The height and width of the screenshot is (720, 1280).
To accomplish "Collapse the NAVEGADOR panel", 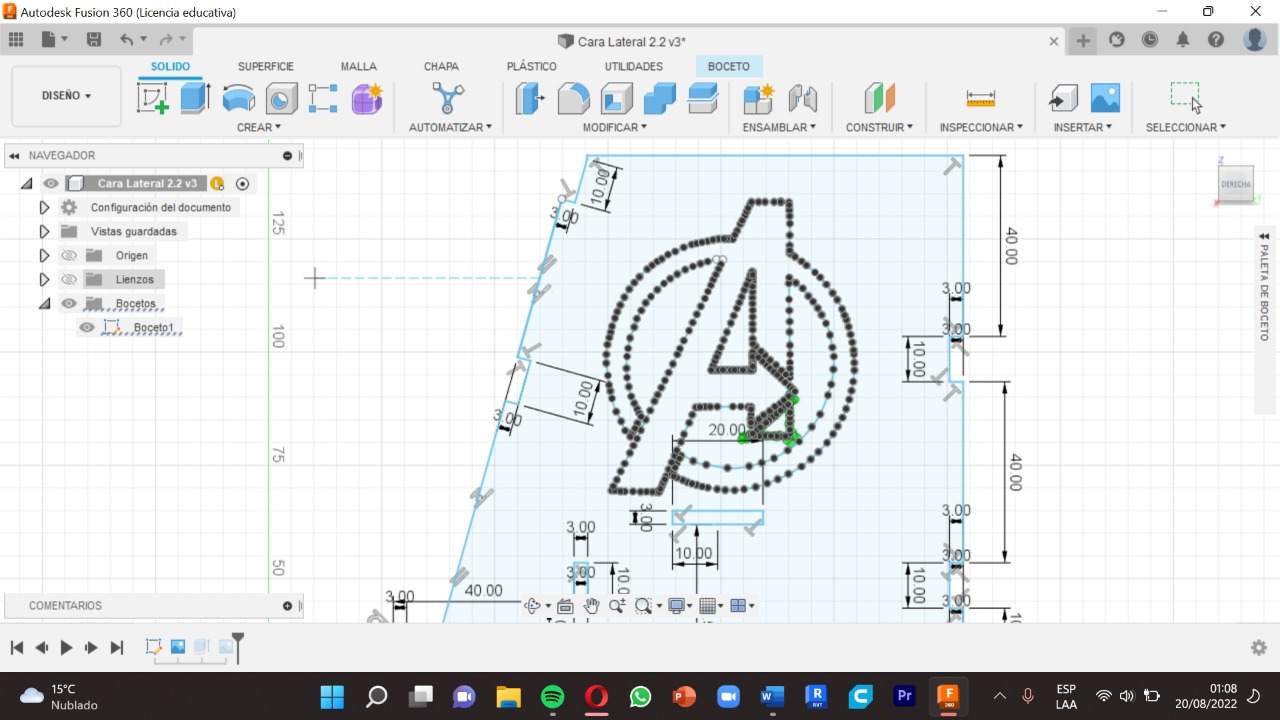I will (x=14, y=156).
